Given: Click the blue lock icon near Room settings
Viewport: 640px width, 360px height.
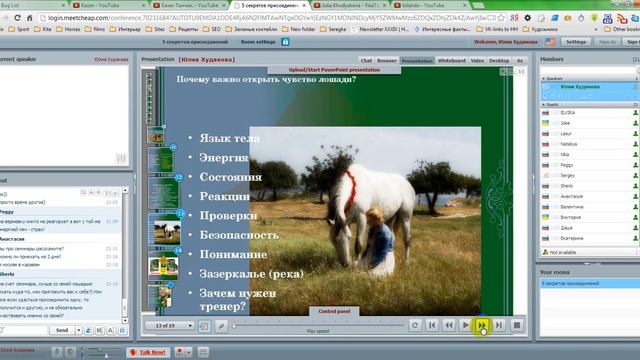Looking at the screenshot, I should 285,42.
